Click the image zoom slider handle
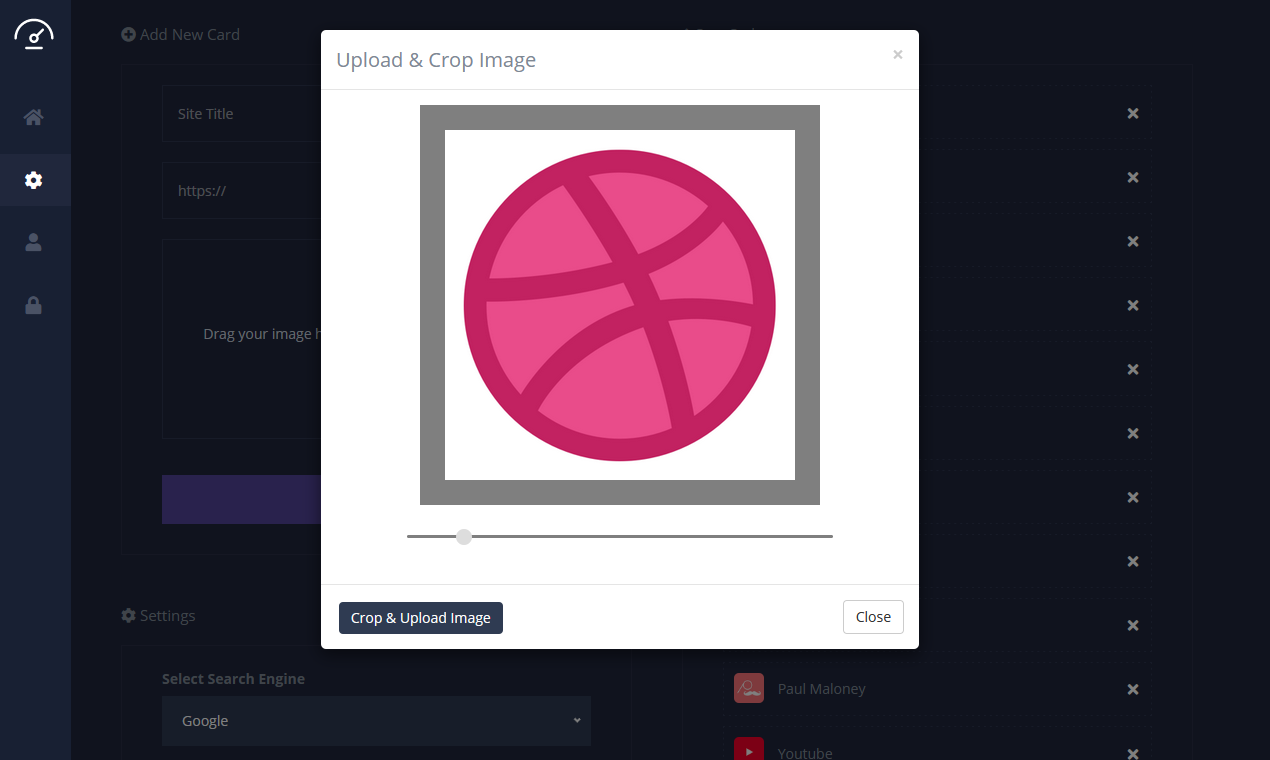 click(x=464, y=537)
